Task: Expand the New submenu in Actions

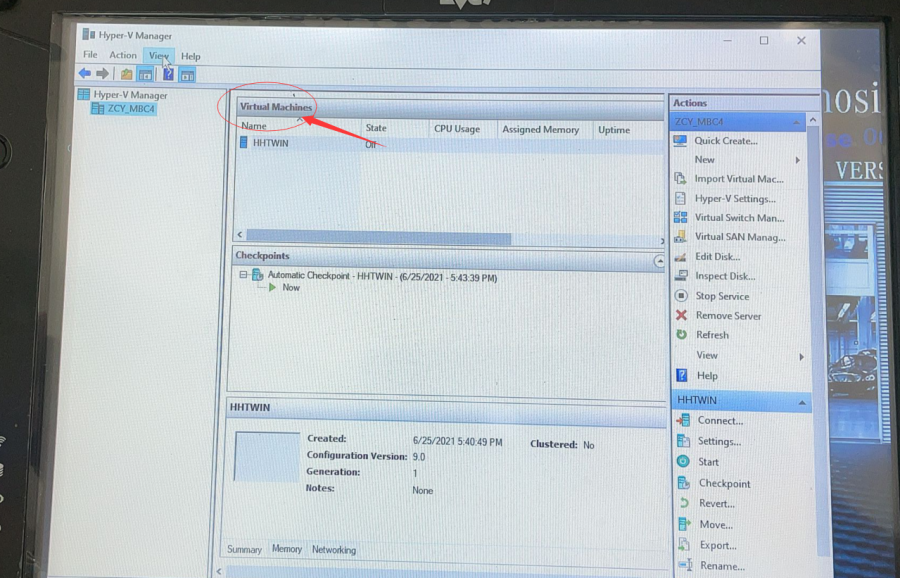Action: pos(703,159)
